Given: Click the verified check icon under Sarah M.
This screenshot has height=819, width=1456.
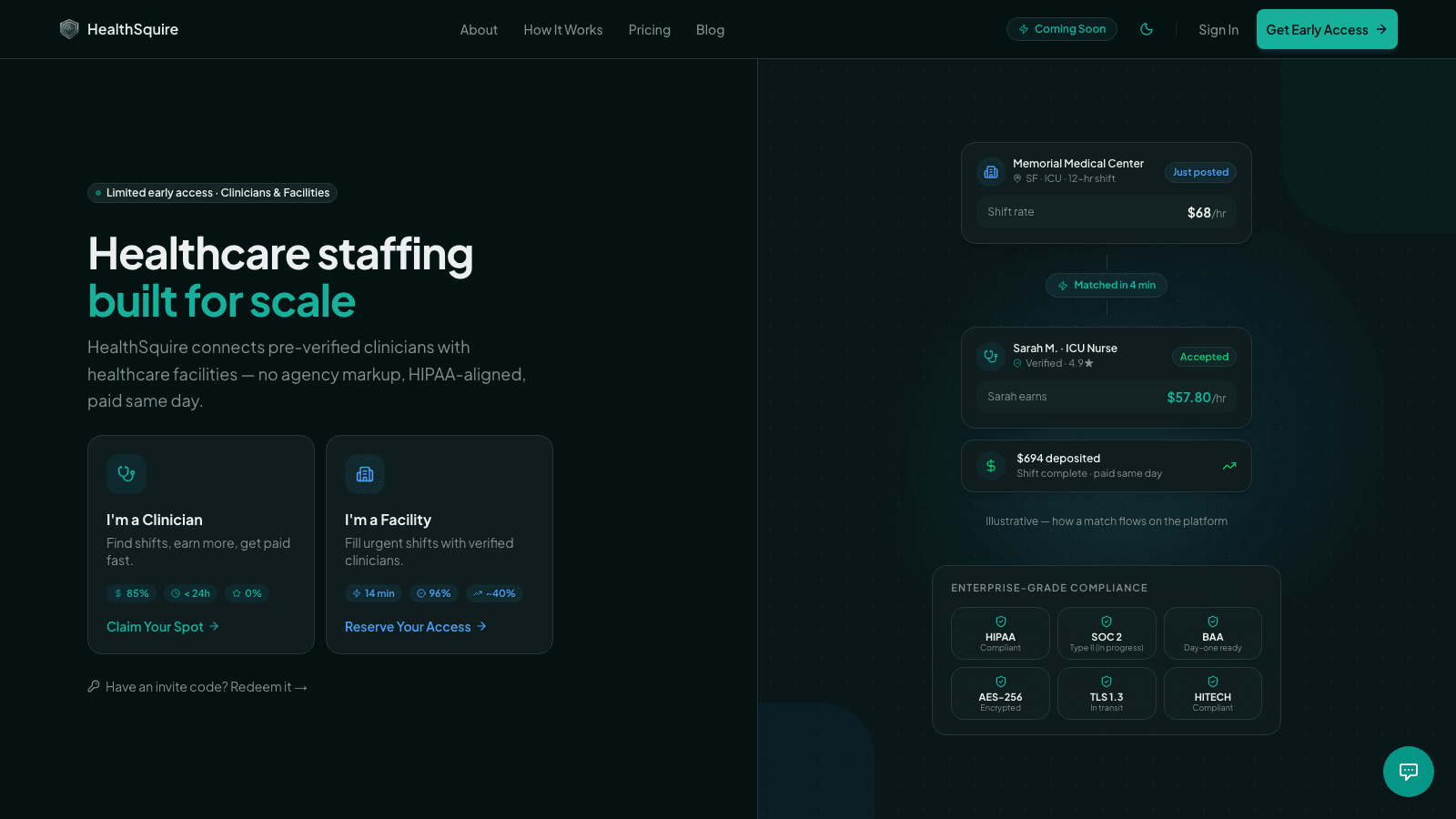Looking at the screenshot, I should (1017, 363).
